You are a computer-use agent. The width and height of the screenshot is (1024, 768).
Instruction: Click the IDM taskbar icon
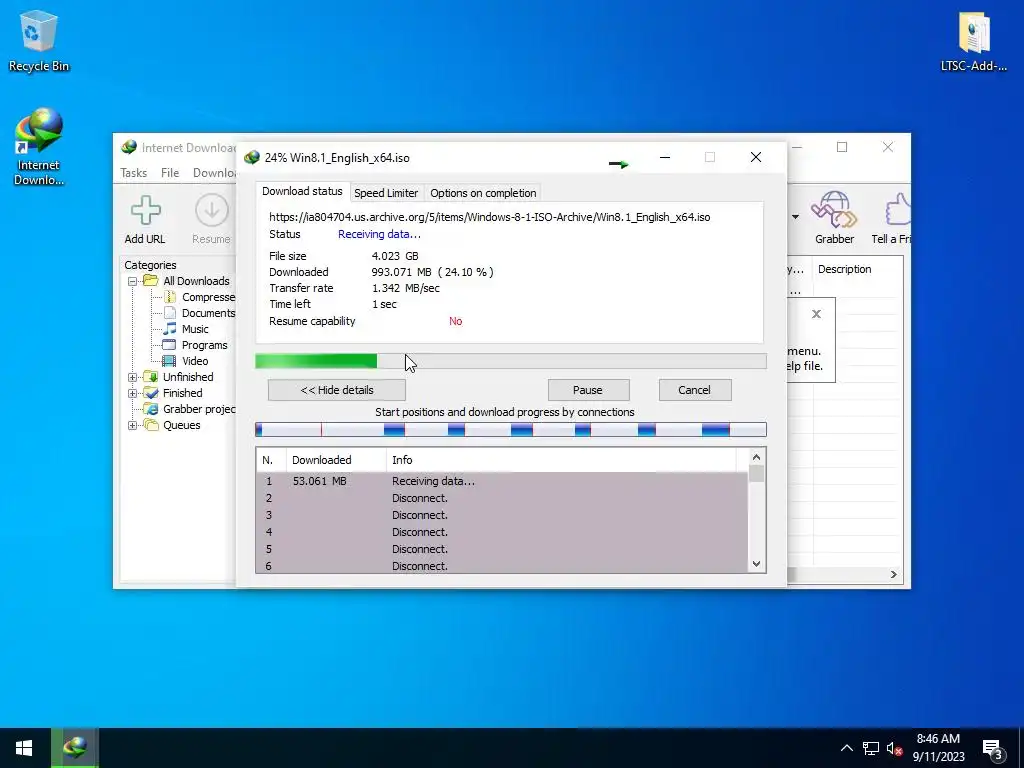[x=75, y=747]
